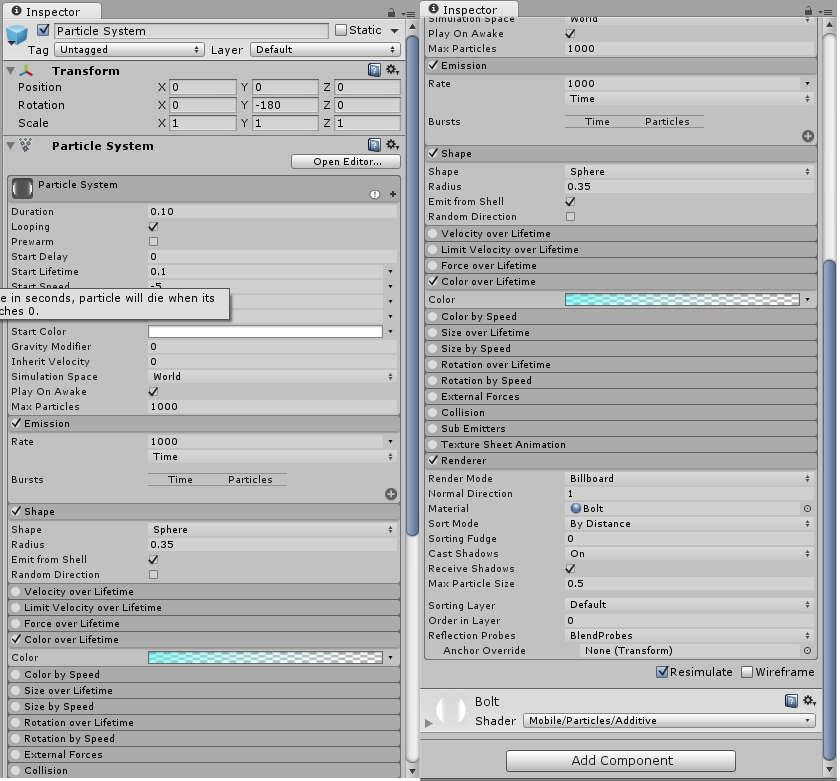Open Bolt material gear menu

(x=809, y=701)
